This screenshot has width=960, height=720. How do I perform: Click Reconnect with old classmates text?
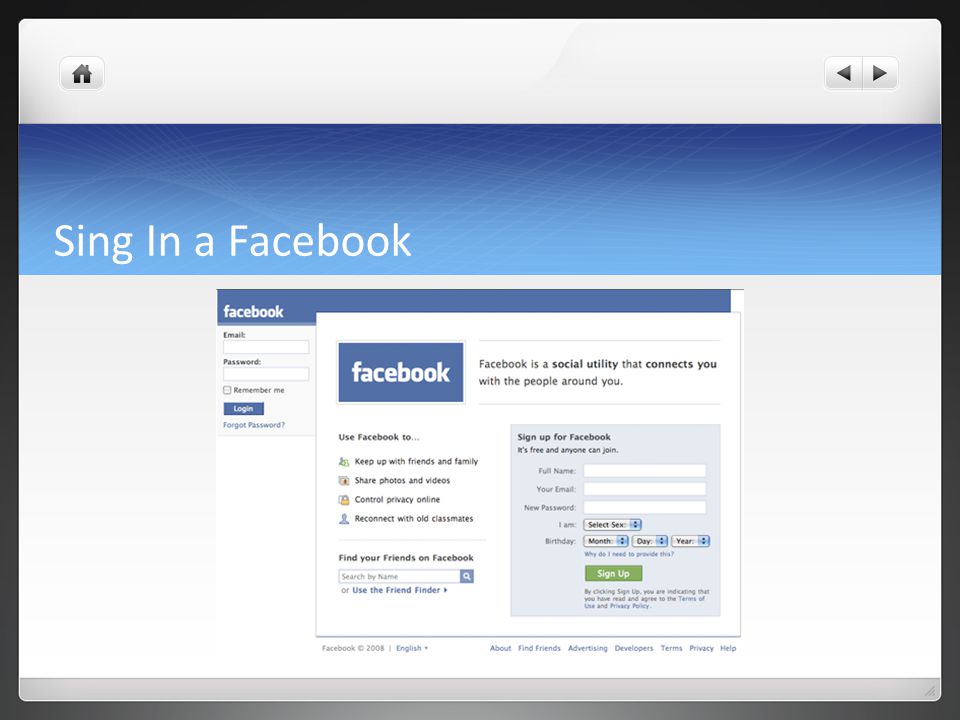[x=414, y=519]
